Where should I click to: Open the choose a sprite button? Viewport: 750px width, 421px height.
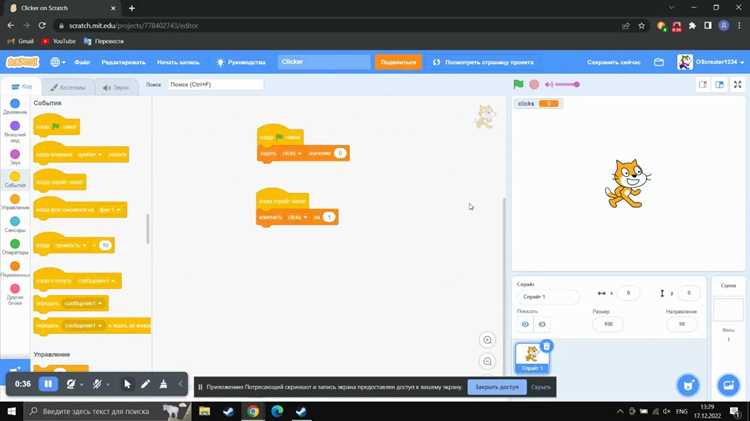[x=688, y=385]
